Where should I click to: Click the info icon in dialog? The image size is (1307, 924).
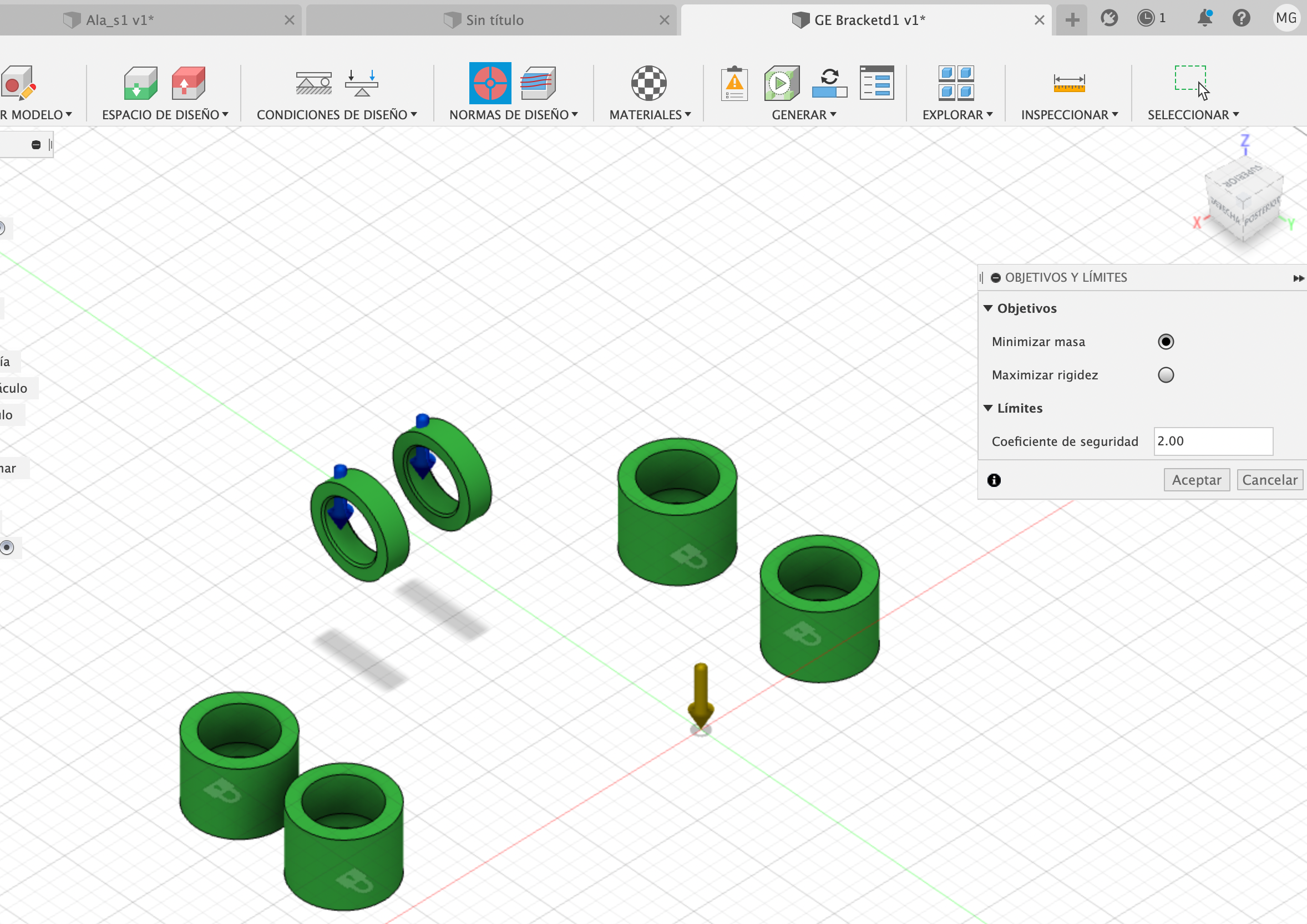(994, 480)
